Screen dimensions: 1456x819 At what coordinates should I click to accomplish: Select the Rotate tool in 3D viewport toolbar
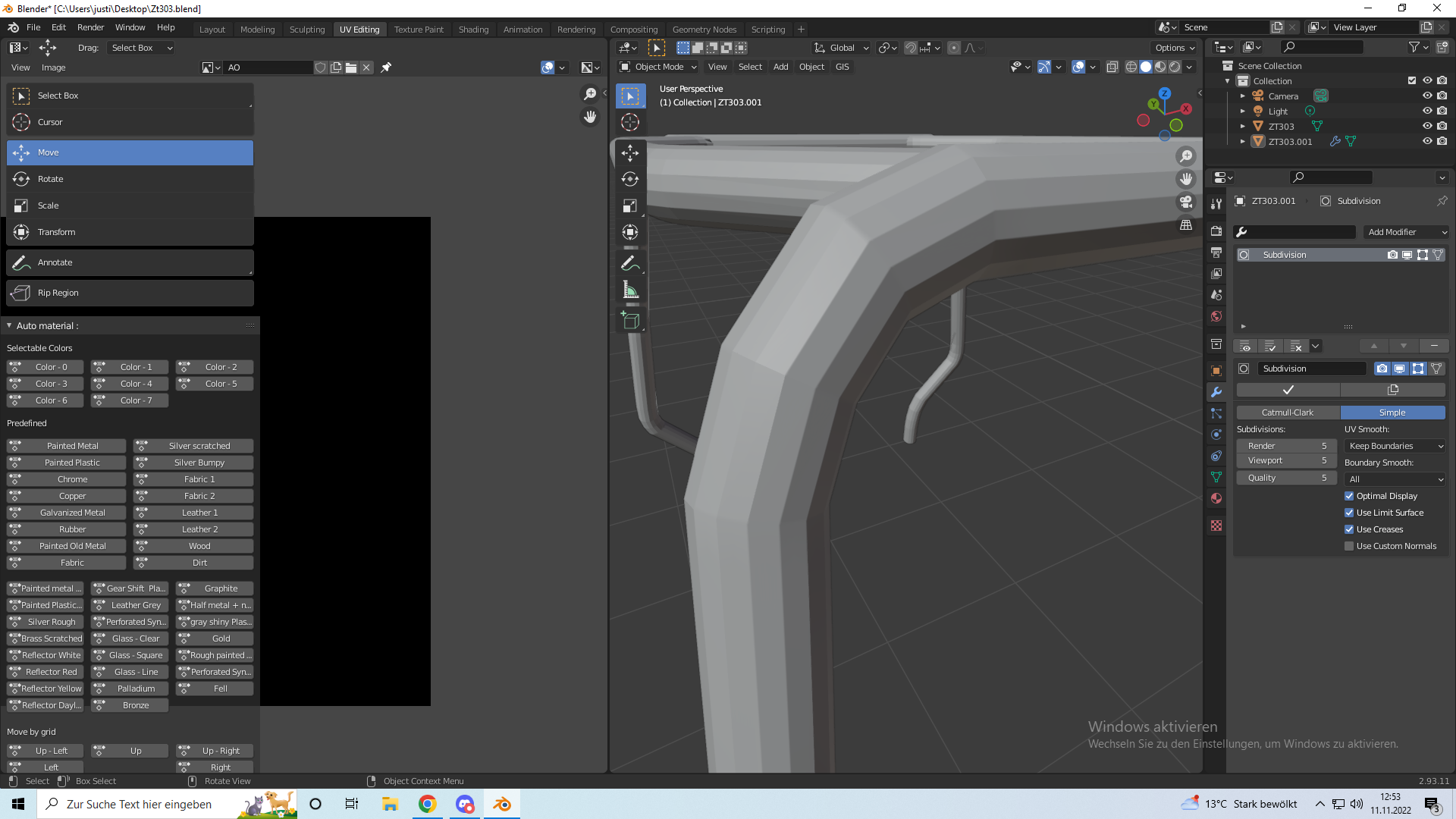tap(629, 179)
